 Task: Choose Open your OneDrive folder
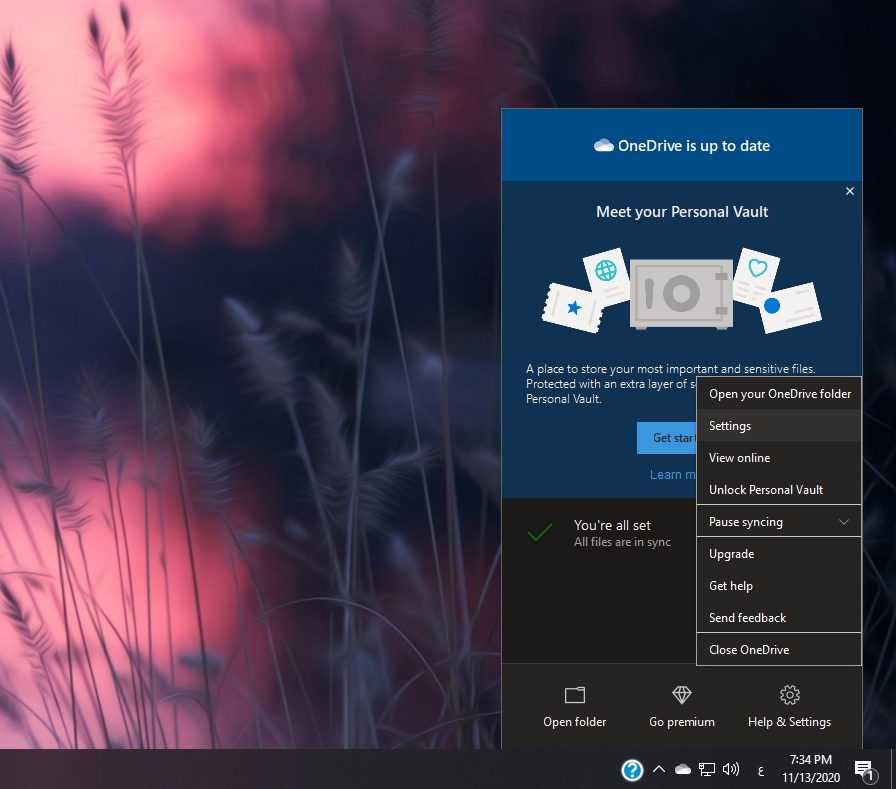778,394
